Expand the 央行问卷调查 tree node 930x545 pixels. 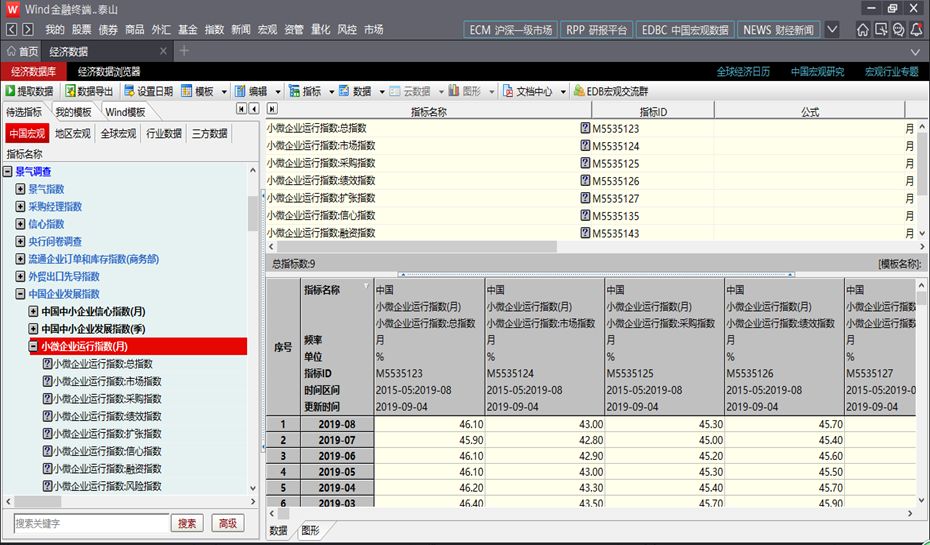(x=20, y=241)
